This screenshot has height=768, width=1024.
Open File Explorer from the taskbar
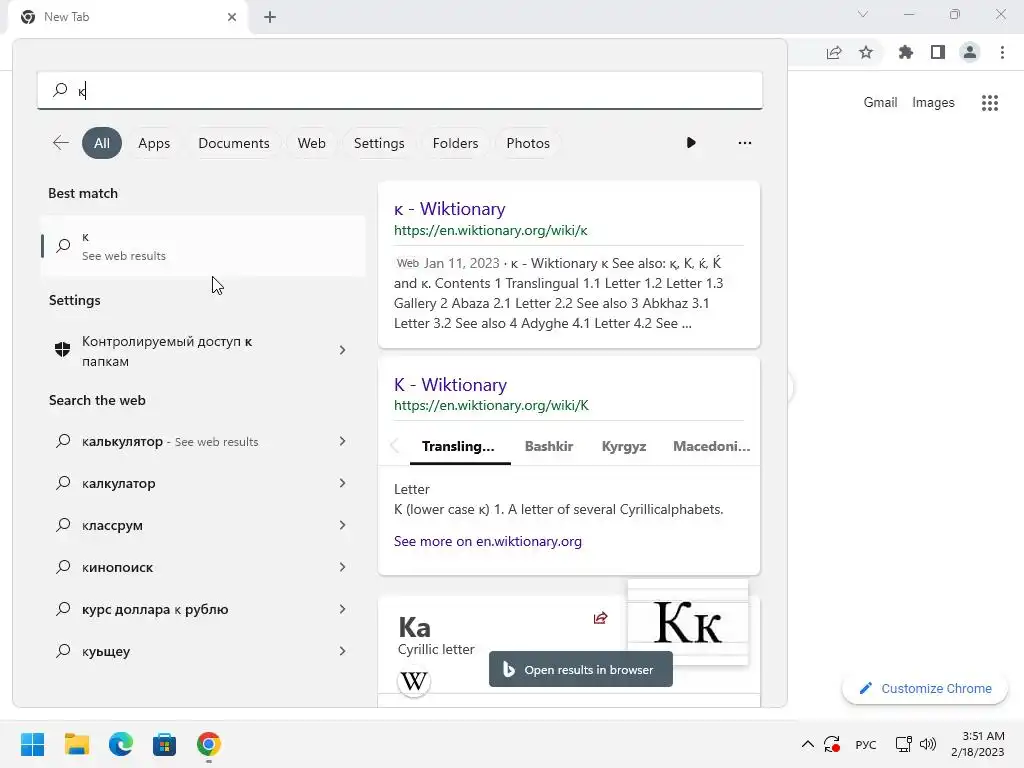pyautogui.click(x=76, y=744)
